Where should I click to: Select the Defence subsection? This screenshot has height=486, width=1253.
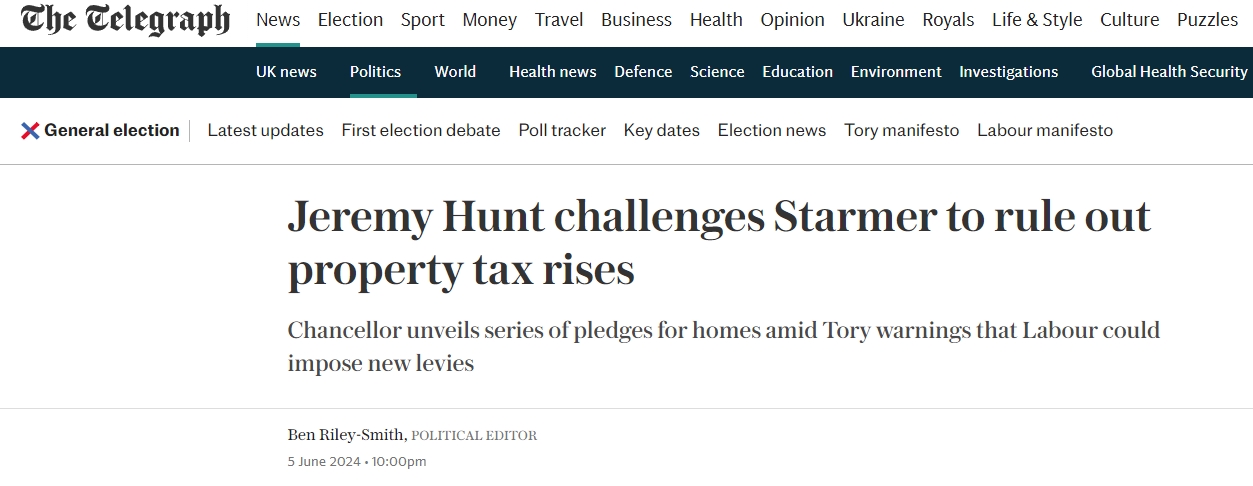643,72
